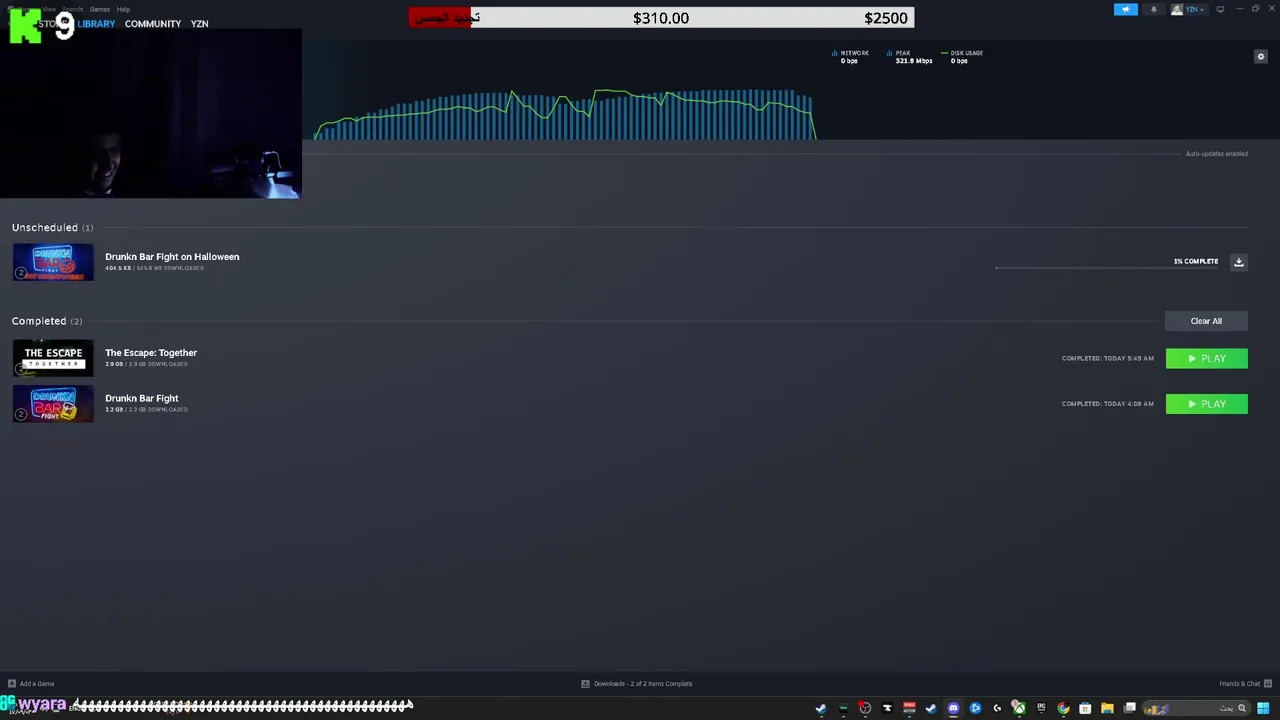Open OBS Studio from the taskbar
This screenshot has height=720, width=1280.
point(865,708)
